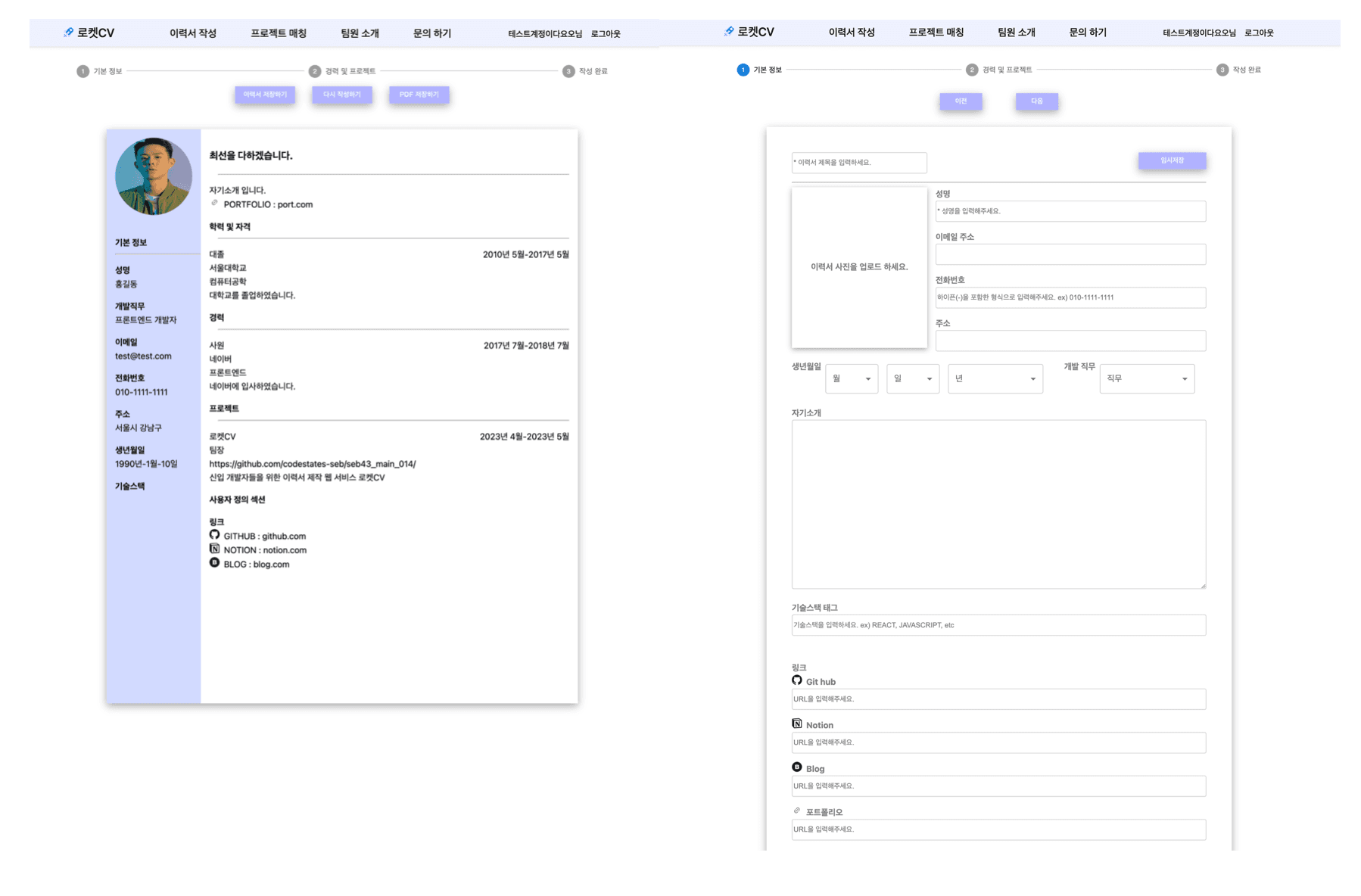Click the 다시 작성하기 button

[x=342, y=95]
